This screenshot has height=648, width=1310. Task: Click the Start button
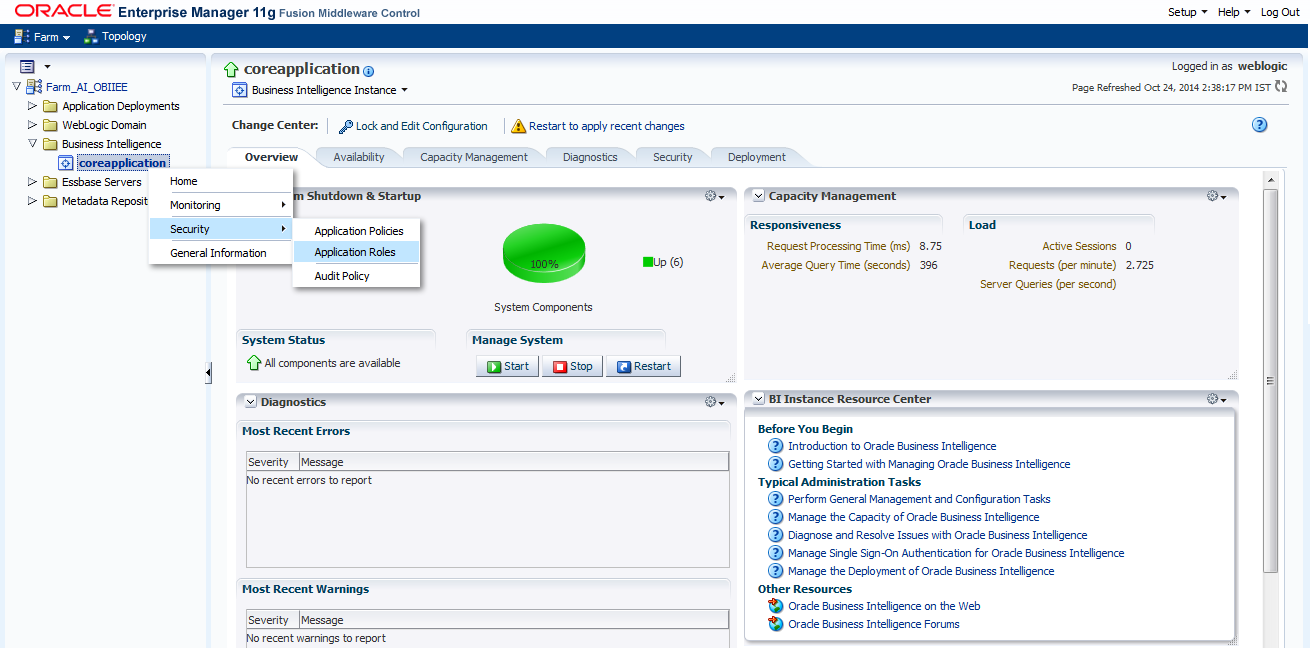tap(508, 366)
